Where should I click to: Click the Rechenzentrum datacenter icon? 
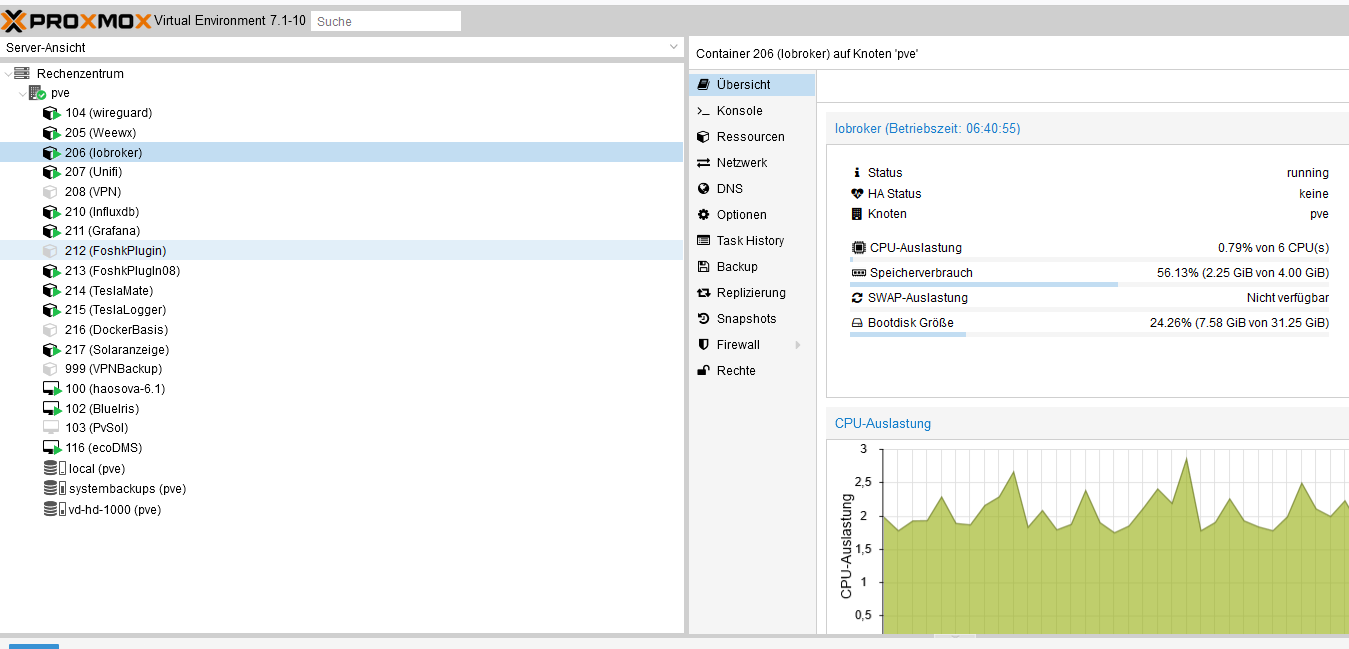coord(22,73)
